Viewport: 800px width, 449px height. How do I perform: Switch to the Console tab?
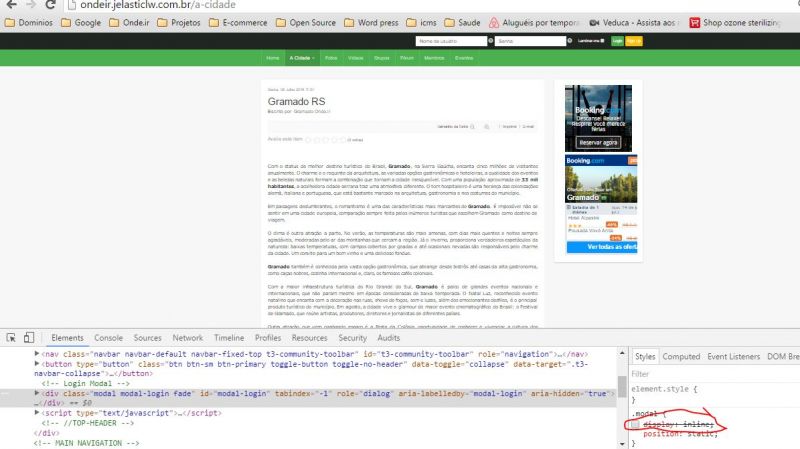(x=108, y=338)
